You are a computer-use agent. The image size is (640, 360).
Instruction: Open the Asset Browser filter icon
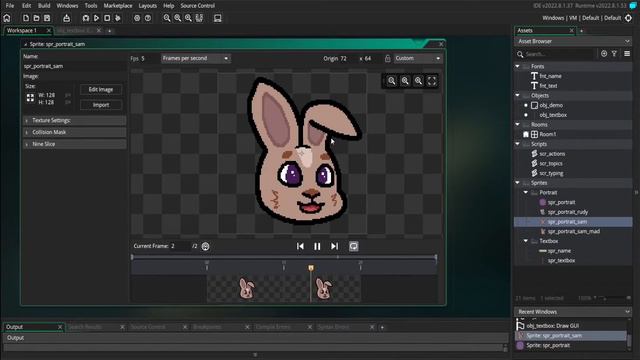point(614,54)
